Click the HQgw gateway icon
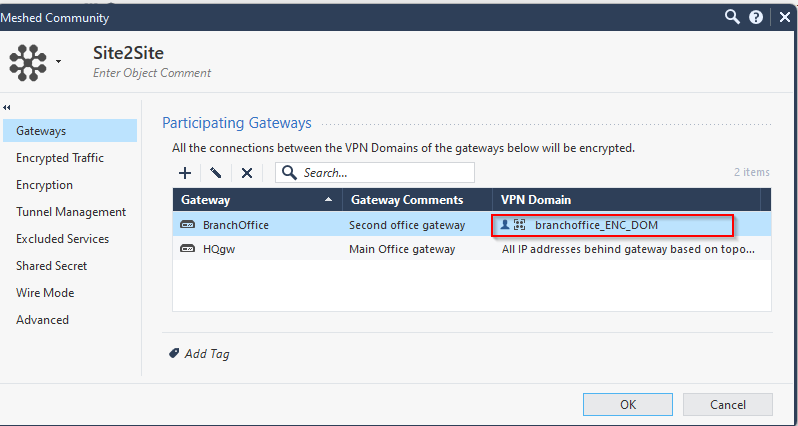The image size is (798, 426). [x=188, y=249]
